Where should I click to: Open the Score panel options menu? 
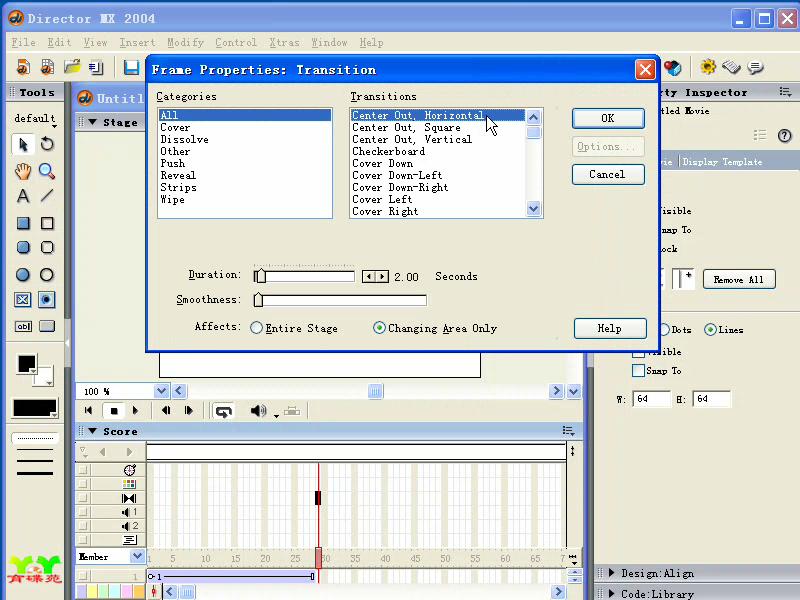(569, 431)
